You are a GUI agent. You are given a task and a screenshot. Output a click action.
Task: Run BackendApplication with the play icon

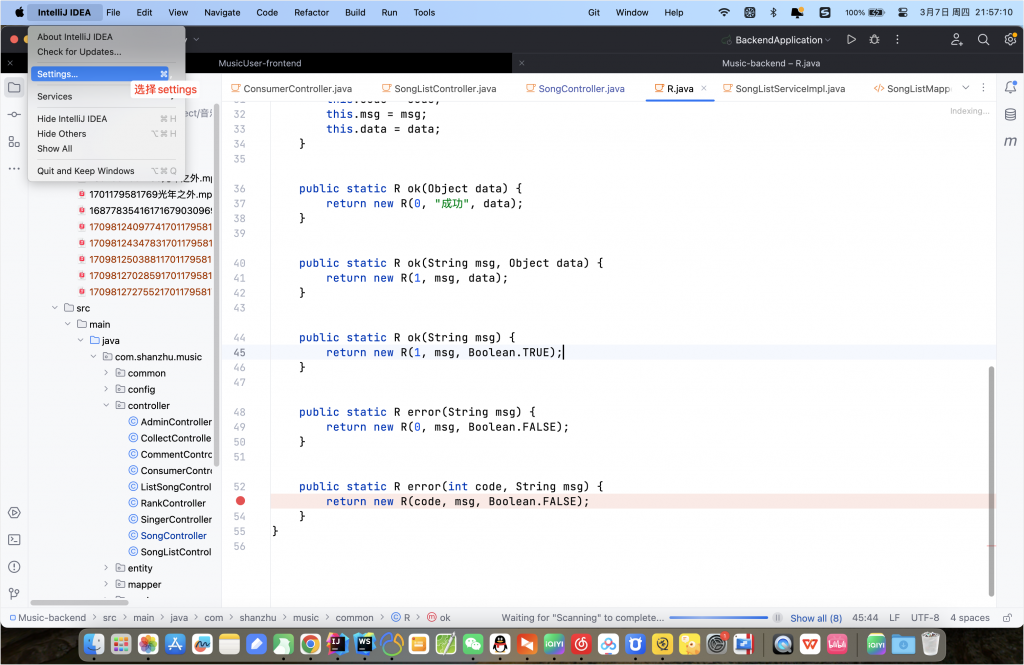coord(851,40)
